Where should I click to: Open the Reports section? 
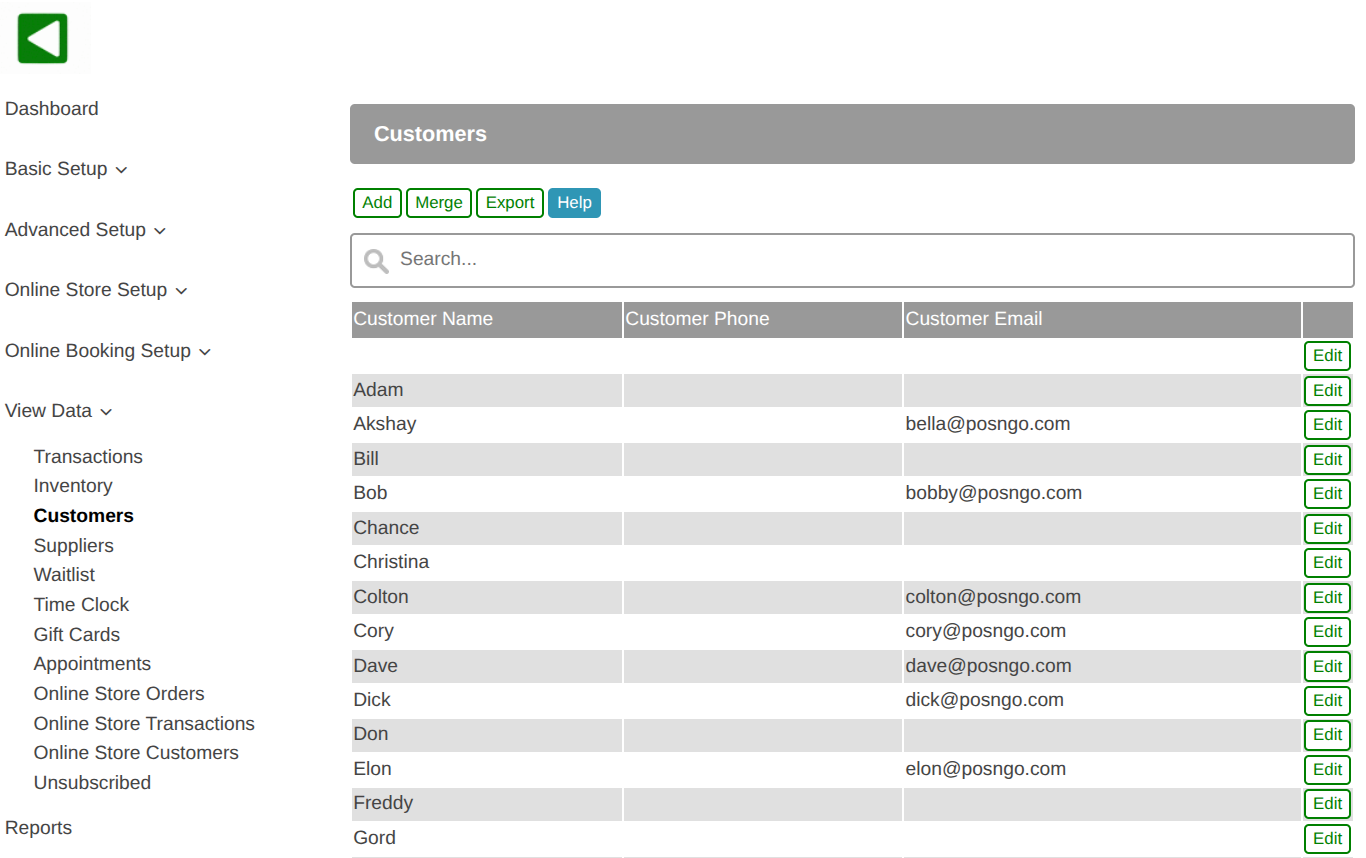pos(39,828)
